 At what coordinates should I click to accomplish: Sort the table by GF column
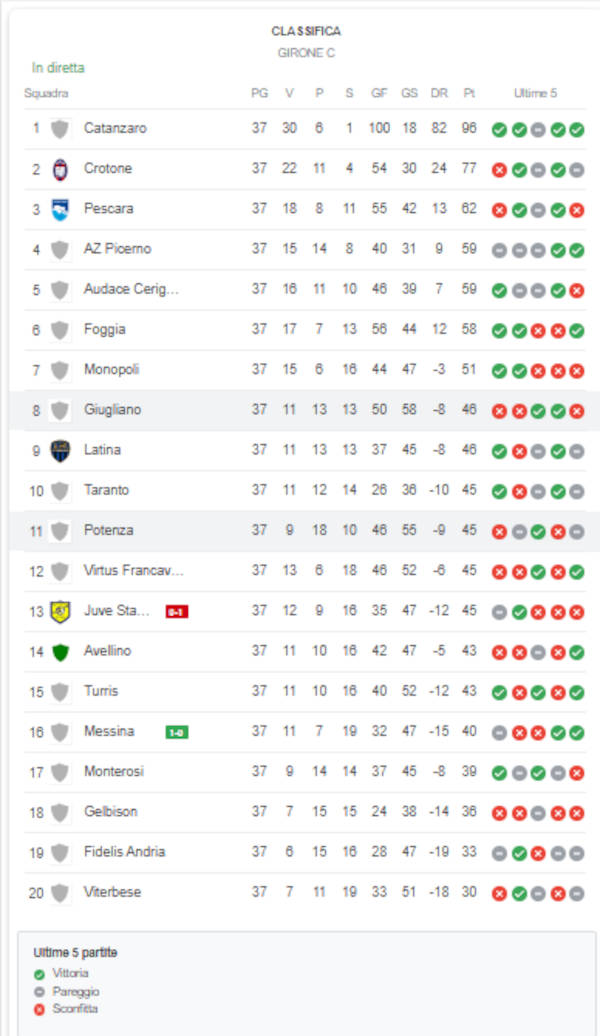[x=379, y=93]
